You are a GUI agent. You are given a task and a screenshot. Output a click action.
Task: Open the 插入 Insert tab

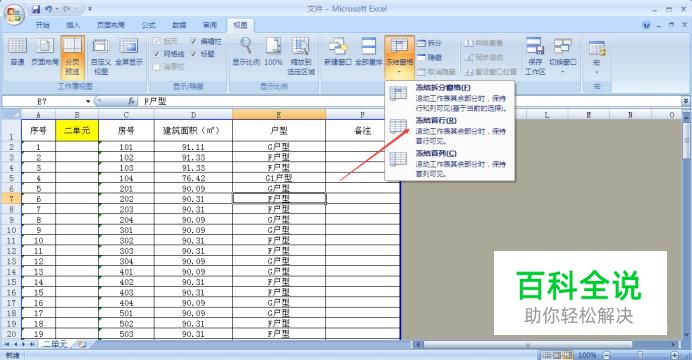coord(73,25)
